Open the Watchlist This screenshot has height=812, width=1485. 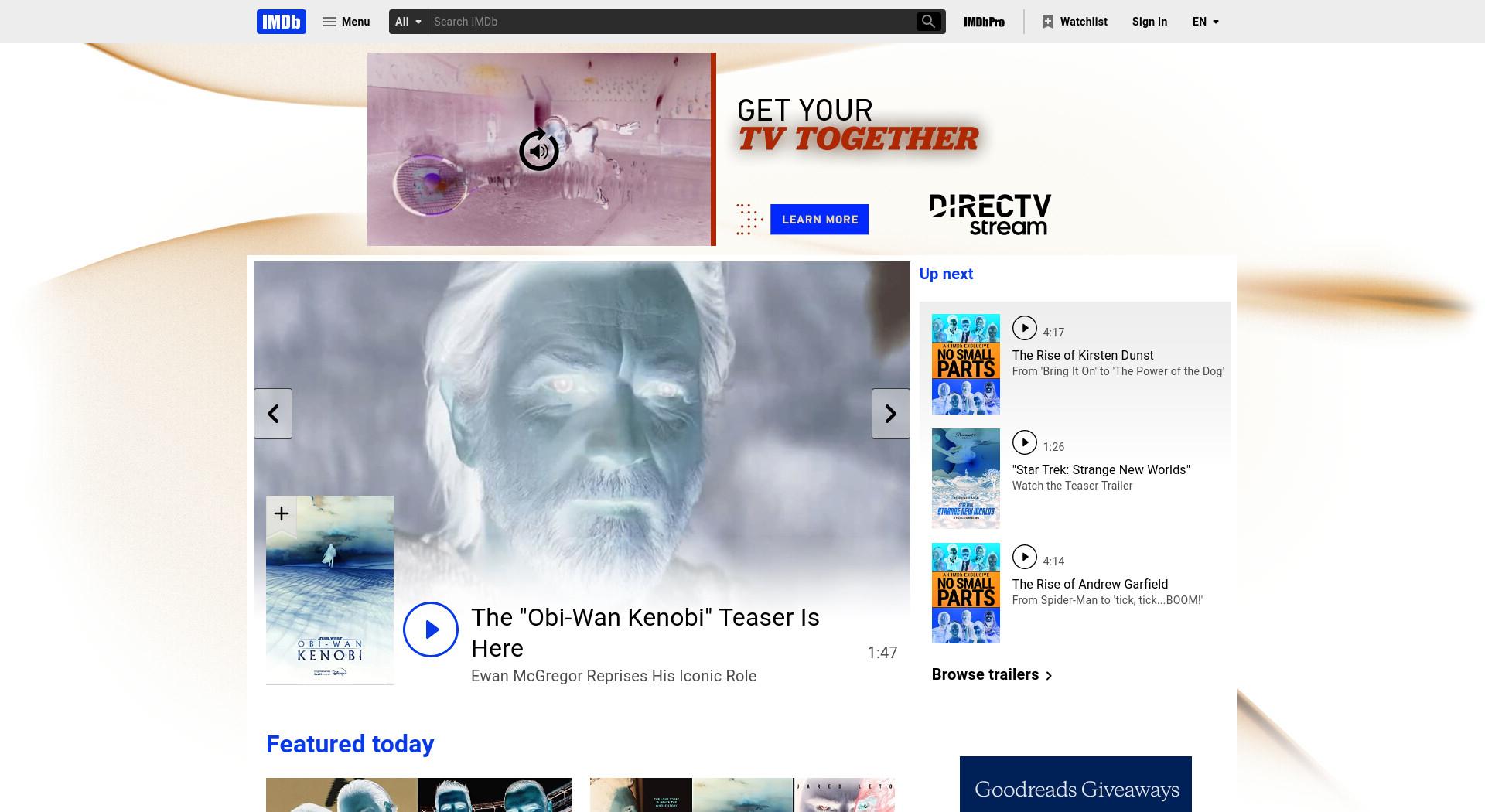coord(1075,22)
